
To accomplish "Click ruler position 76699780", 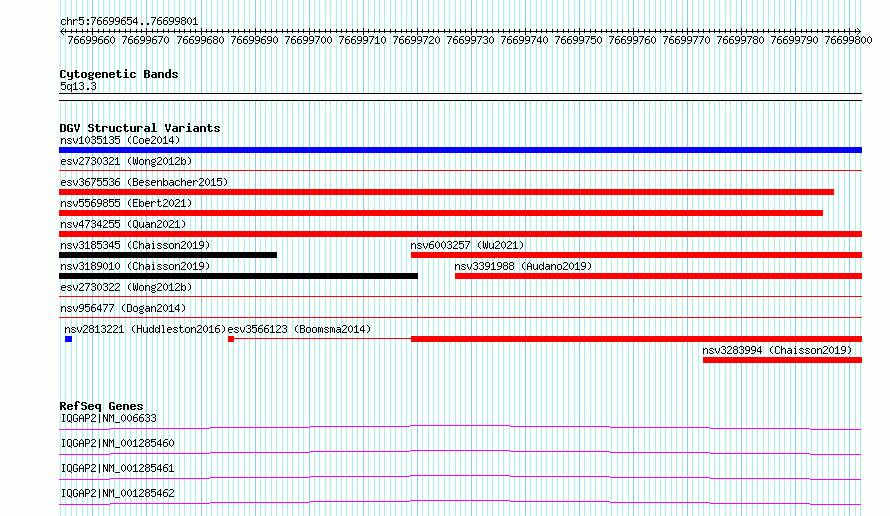I will [740, 40].
